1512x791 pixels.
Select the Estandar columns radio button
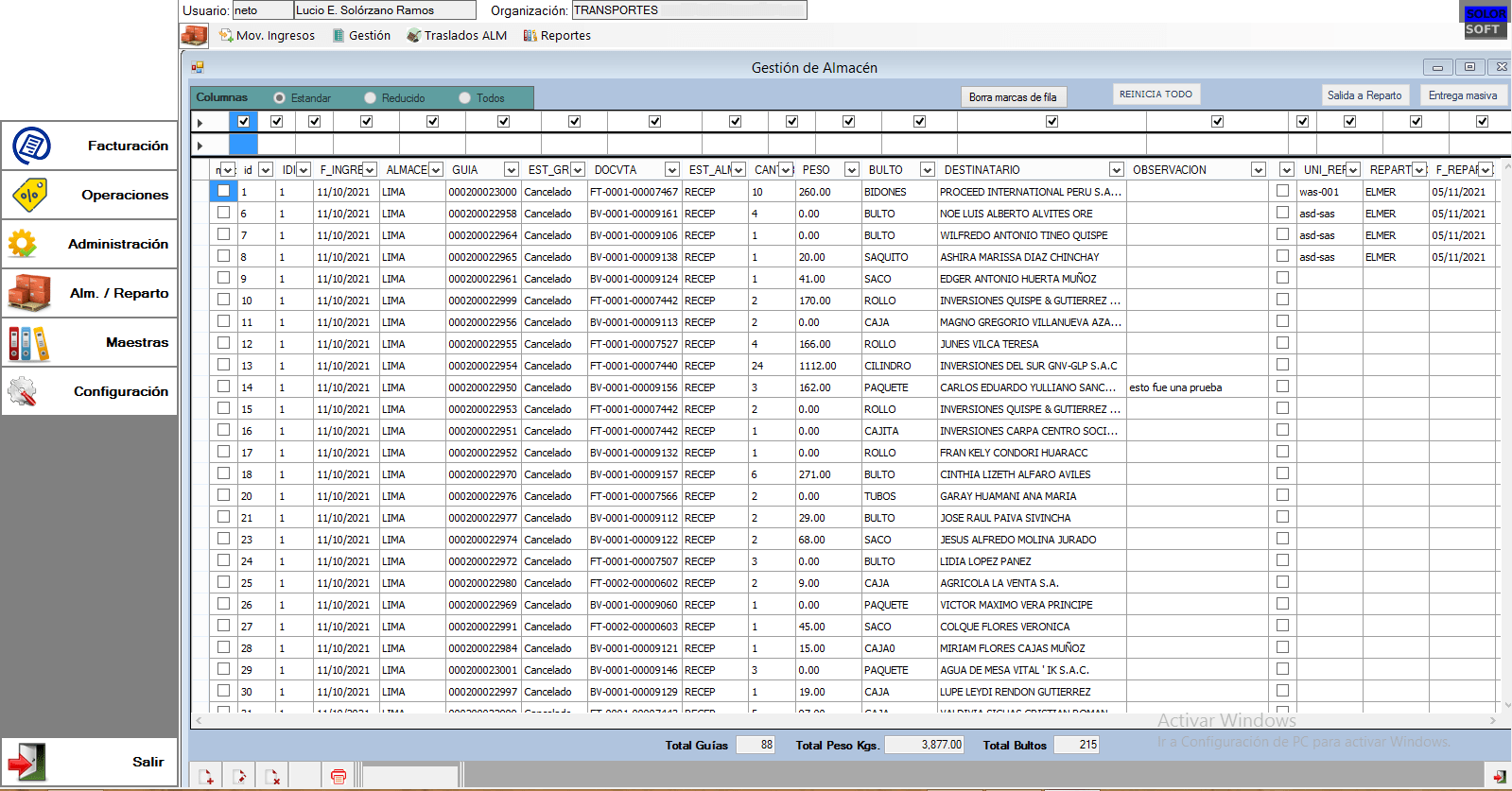coord(279,98)
